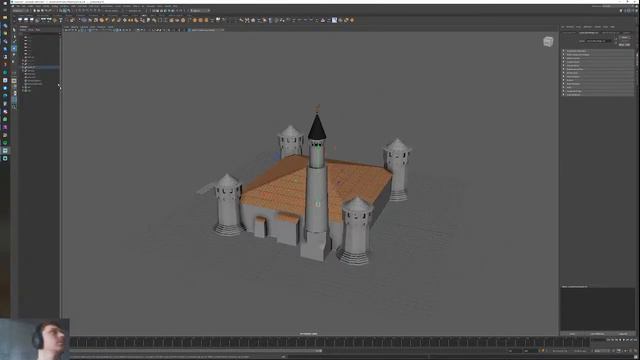Click the Focus button in Attribute Editor

(624, 37)
